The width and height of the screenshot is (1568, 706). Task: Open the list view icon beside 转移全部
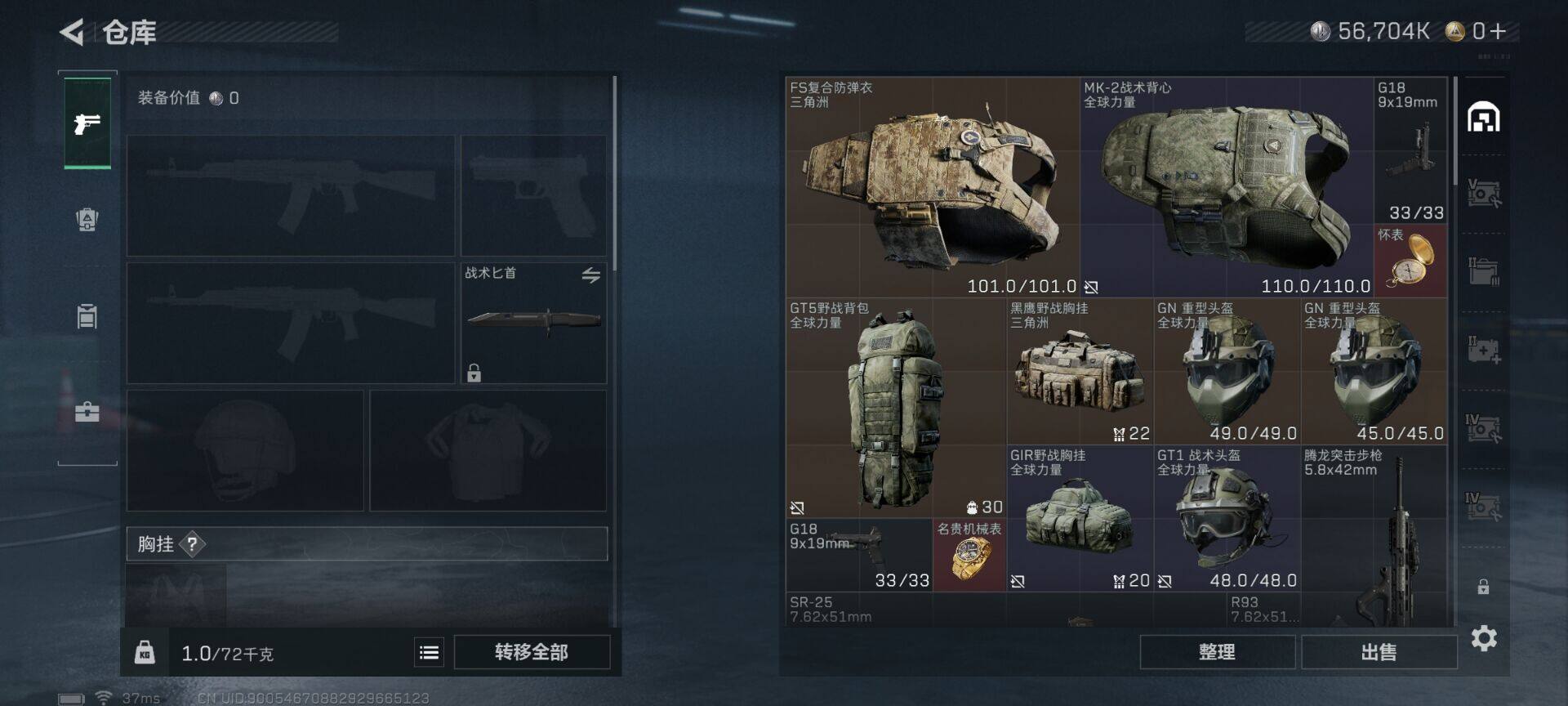[x=430, y=652]
